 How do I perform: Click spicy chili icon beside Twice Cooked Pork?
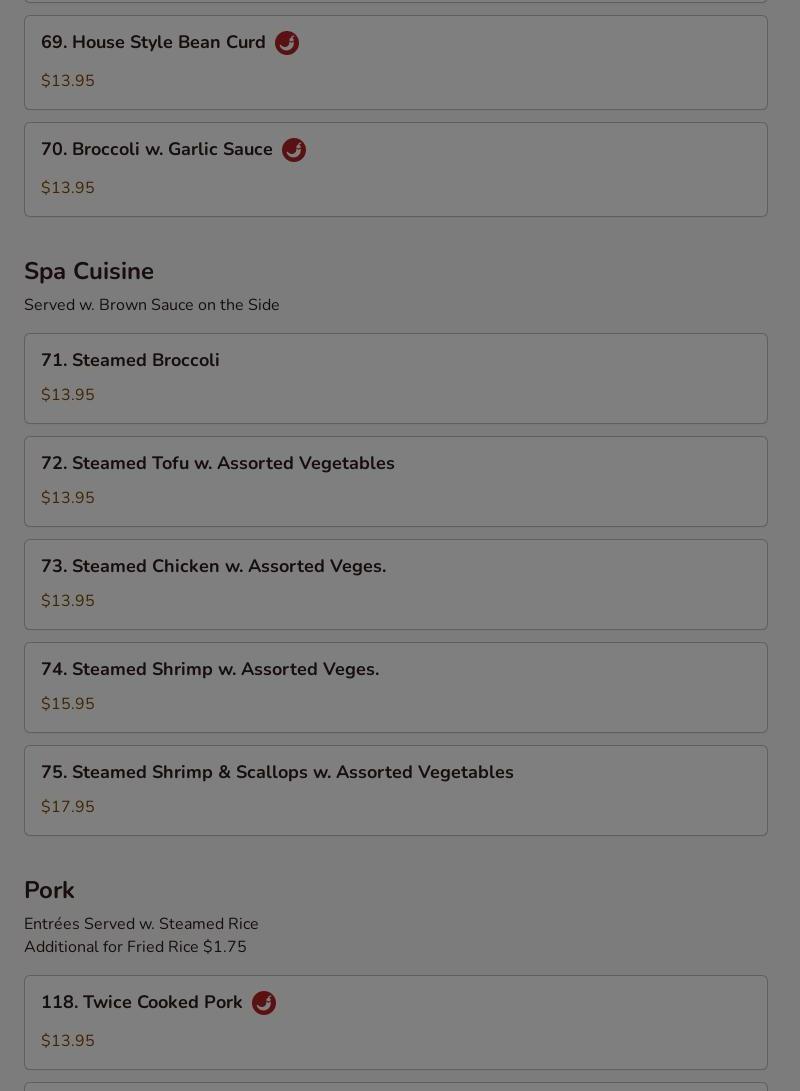(x=264, y=1003)
